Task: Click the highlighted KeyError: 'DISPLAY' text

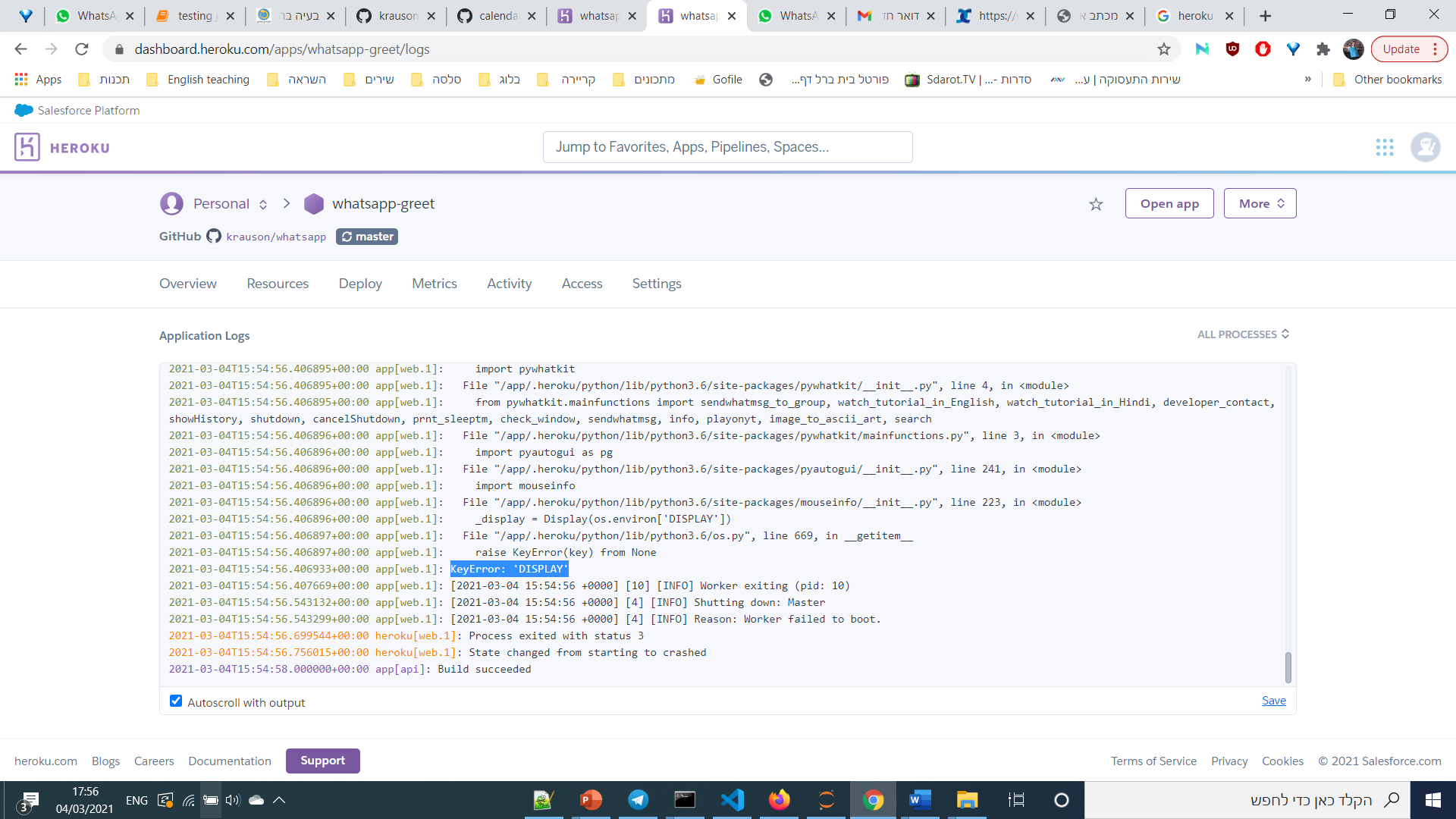Action: point(509,569)
